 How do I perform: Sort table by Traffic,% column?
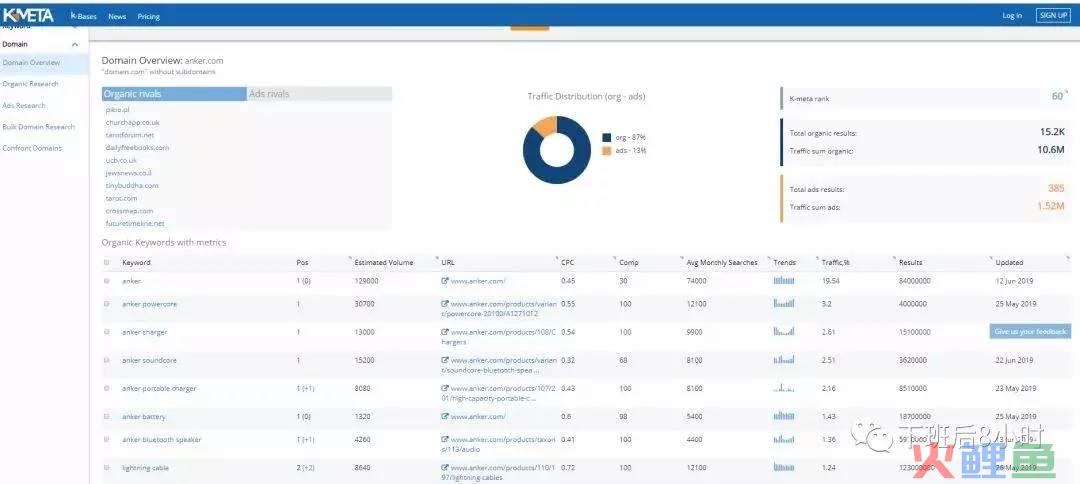click(835, 262)
